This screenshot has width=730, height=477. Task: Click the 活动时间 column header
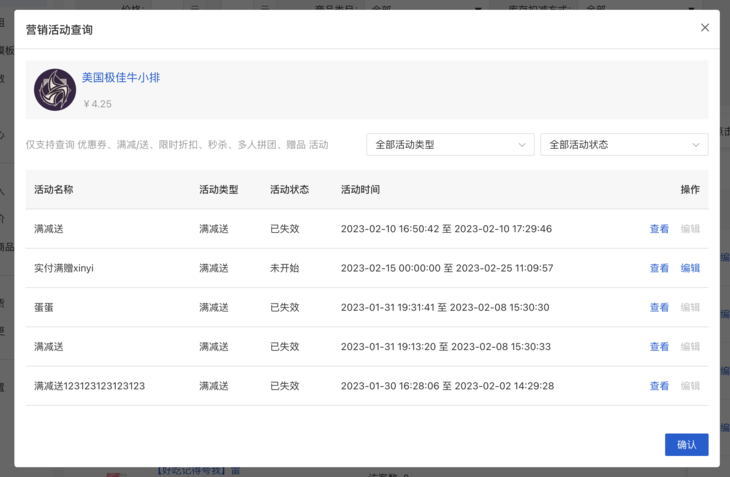pos(360,190)
